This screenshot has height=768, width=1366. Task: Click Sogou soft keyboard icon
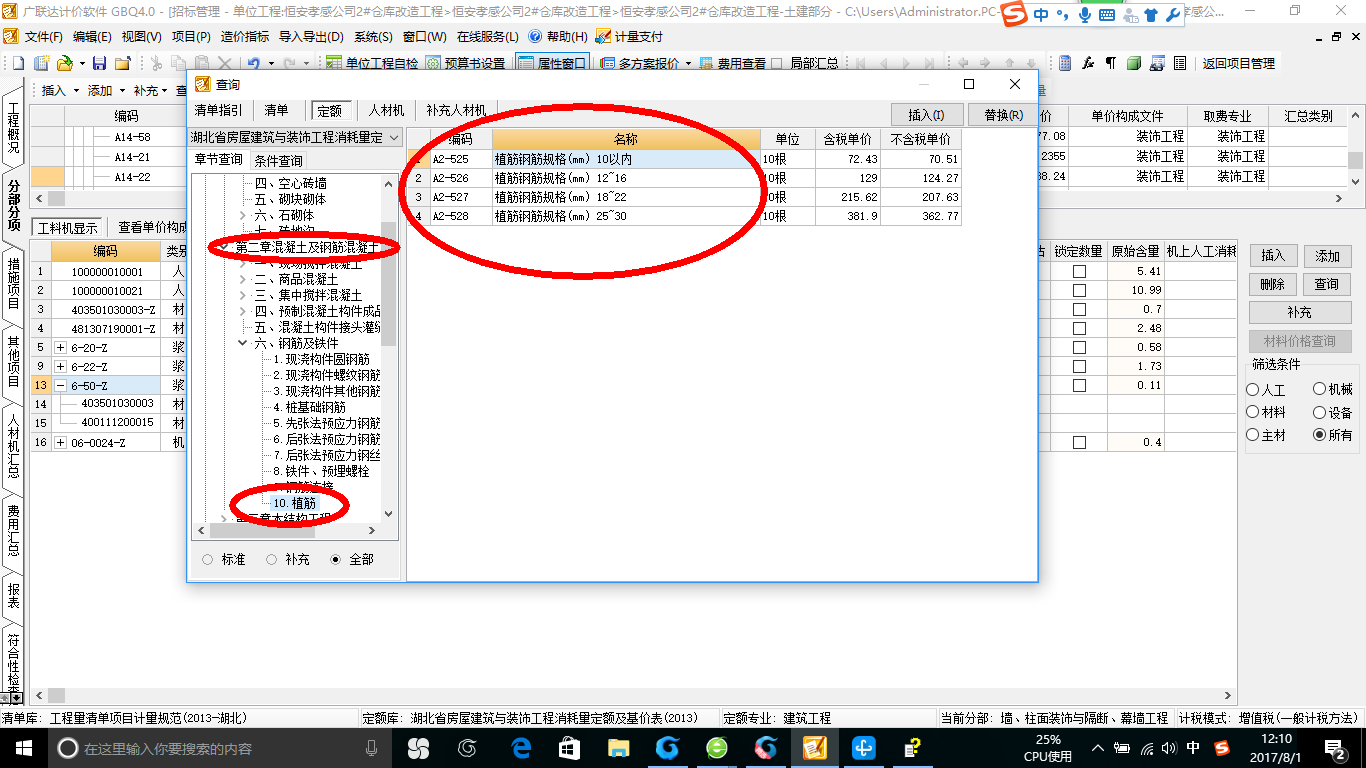[x=1107, y=15]
